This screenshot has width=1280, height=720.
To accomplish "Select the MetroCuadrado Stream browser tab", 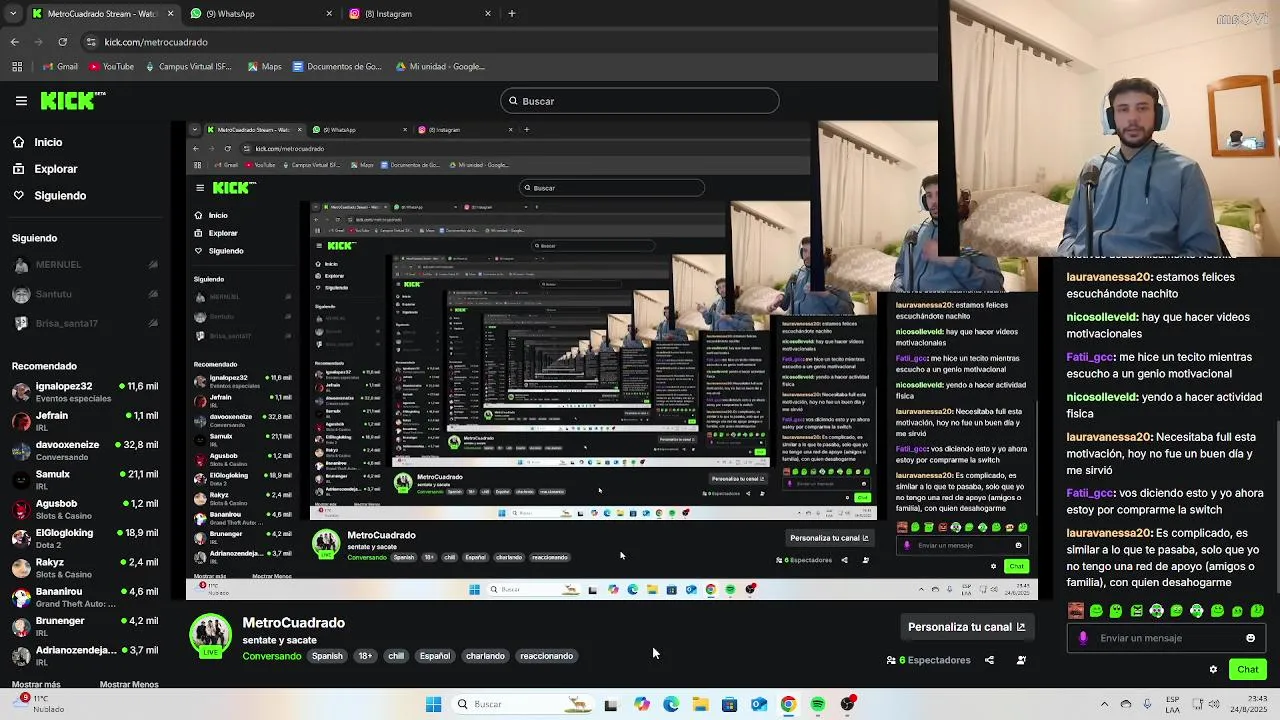I will click(x=103, y=14).
